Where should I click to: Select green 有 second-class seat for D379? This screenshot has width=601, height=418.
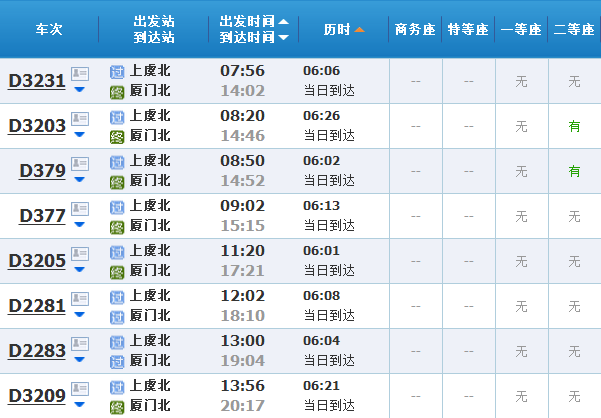tap(574, 171)
